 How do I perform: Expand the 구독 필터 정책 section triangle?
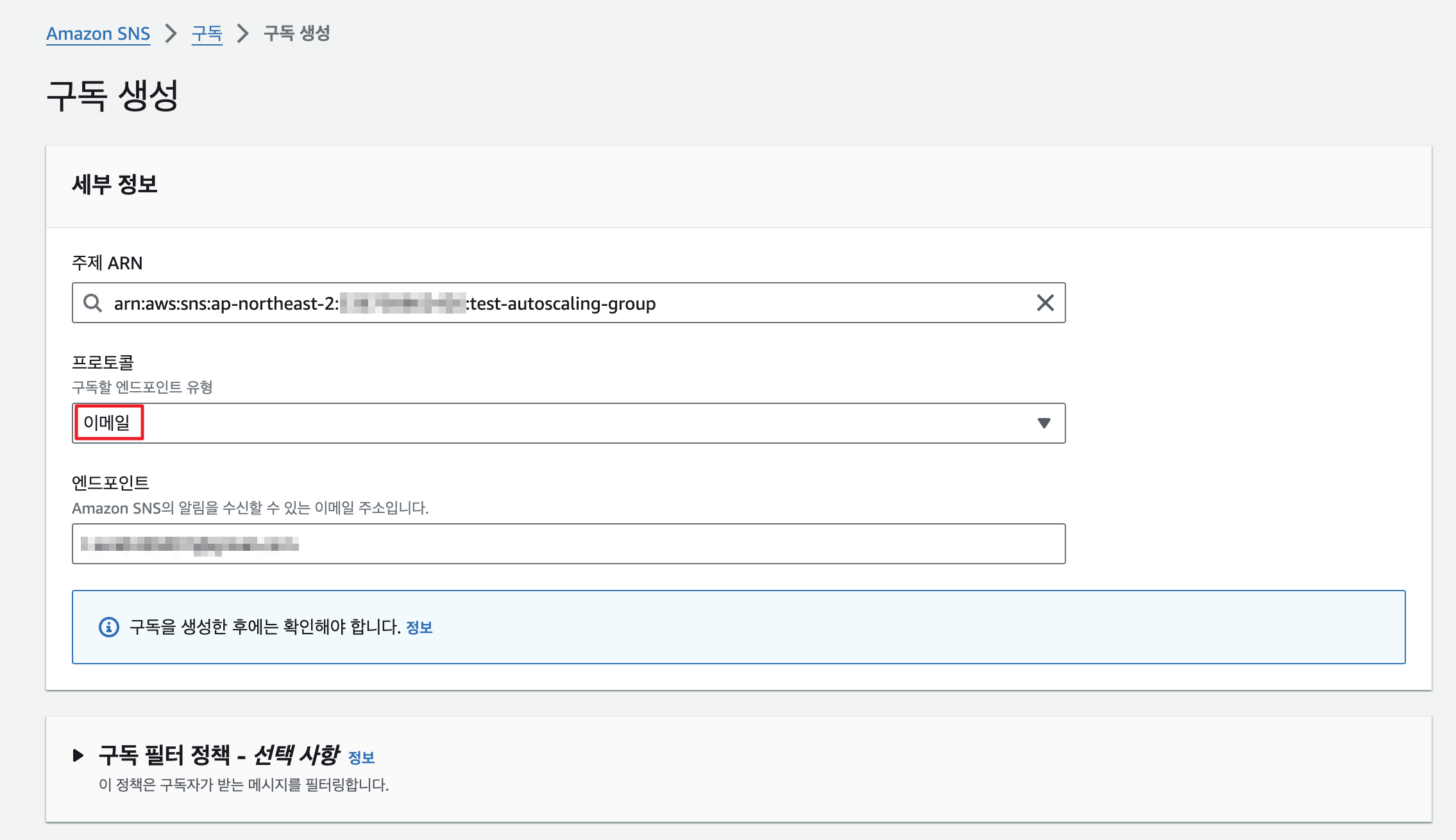point(78,755)
